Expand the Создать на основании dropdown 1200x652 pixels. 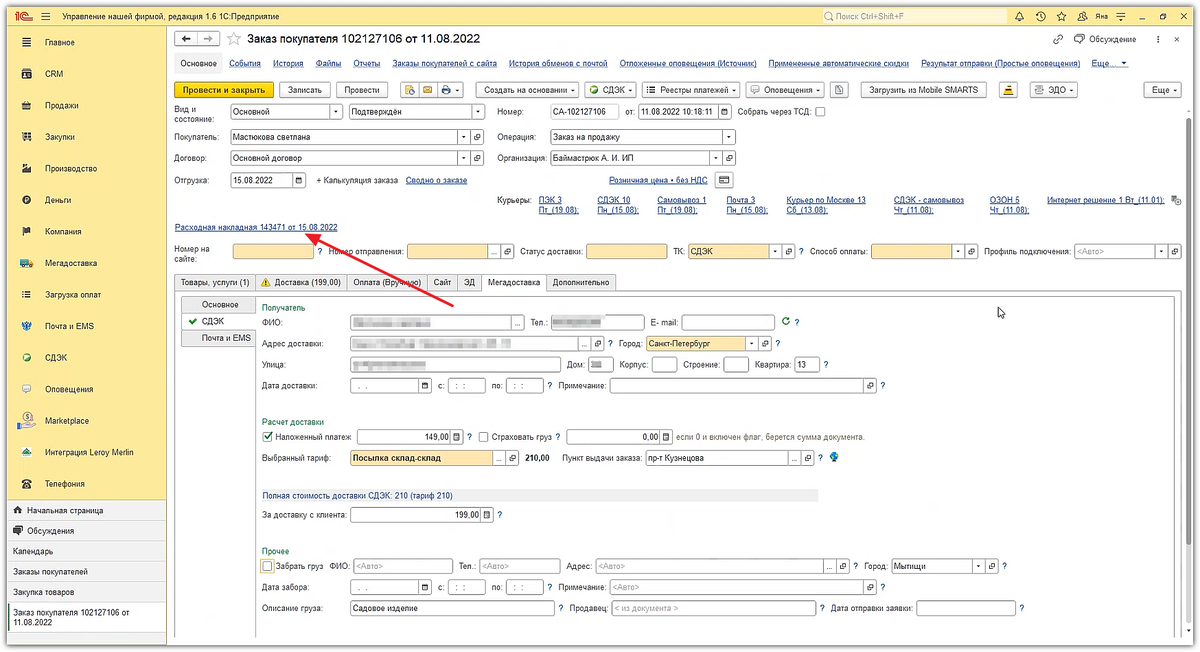pyautogui.click(x=527, y=90)
